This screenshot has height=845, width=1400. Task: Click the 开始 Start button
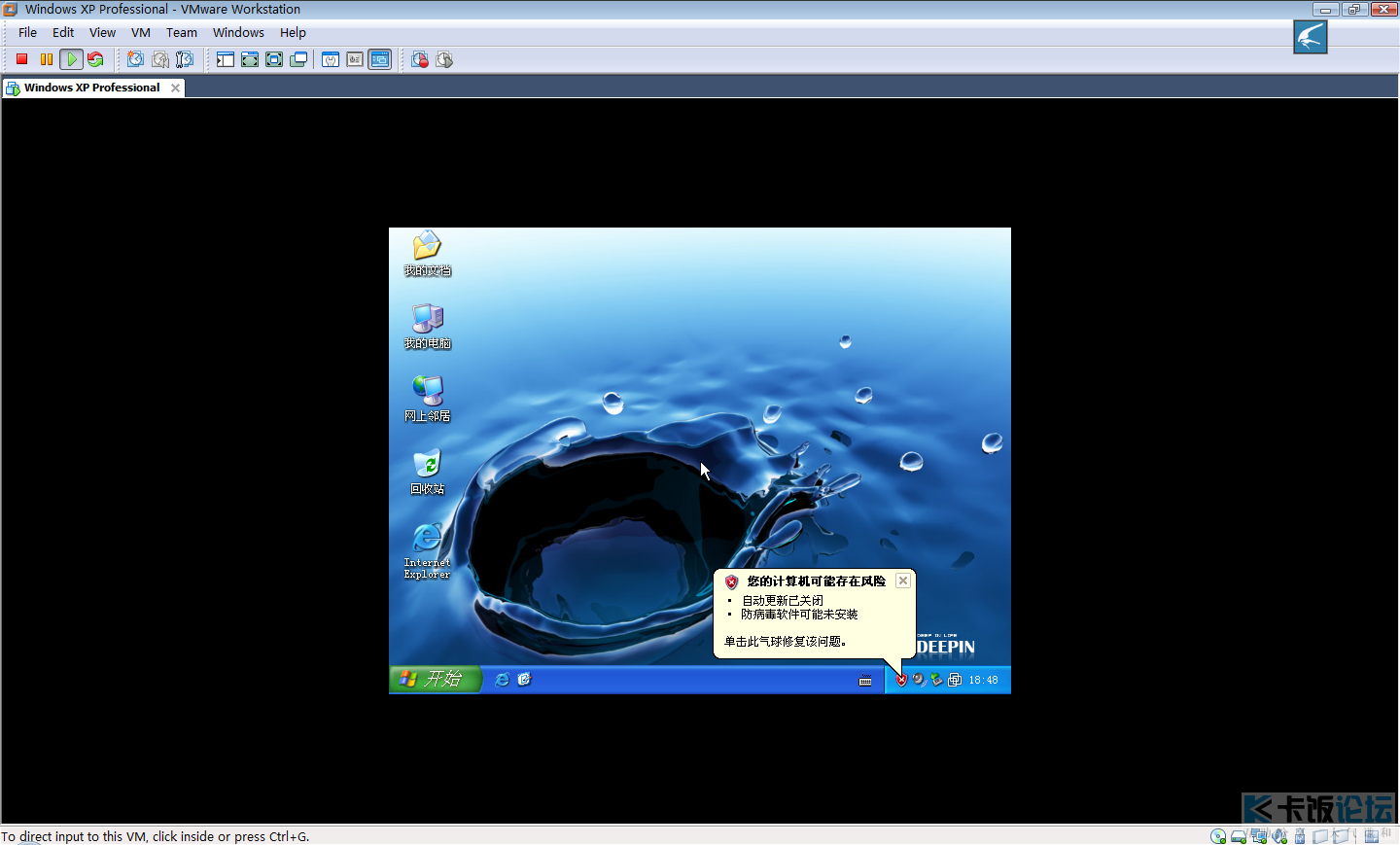coord(435,679)
